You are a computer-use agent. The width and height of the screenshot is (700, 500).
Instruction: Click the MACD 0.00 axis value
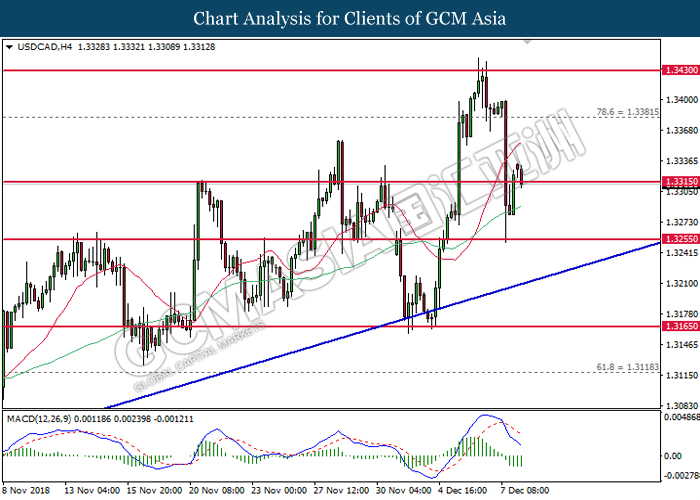(673, 456)
